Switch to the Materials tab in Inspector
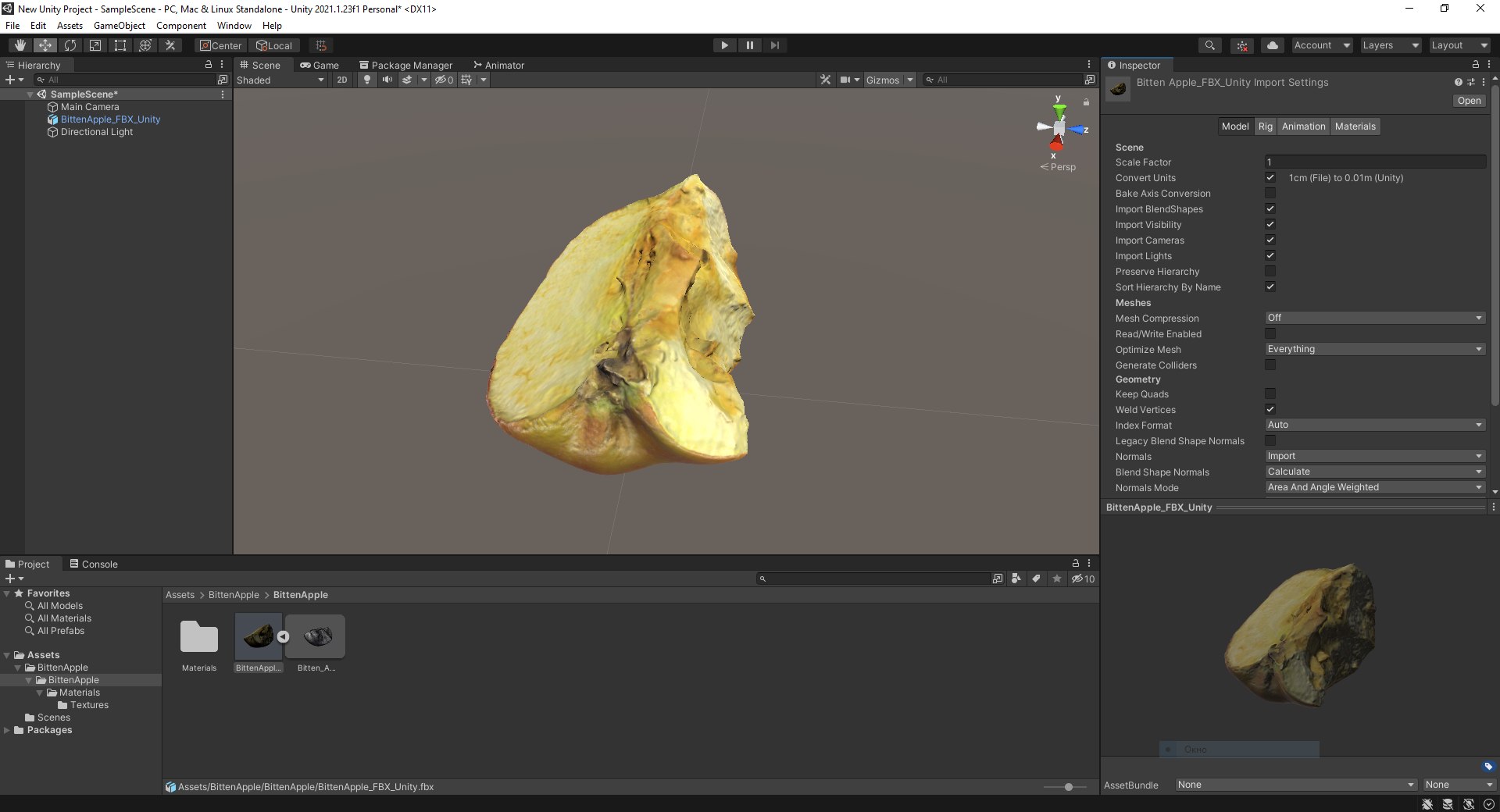Image resolution: width=1500 pixels, height=812 pixels. click(1355, 126)
